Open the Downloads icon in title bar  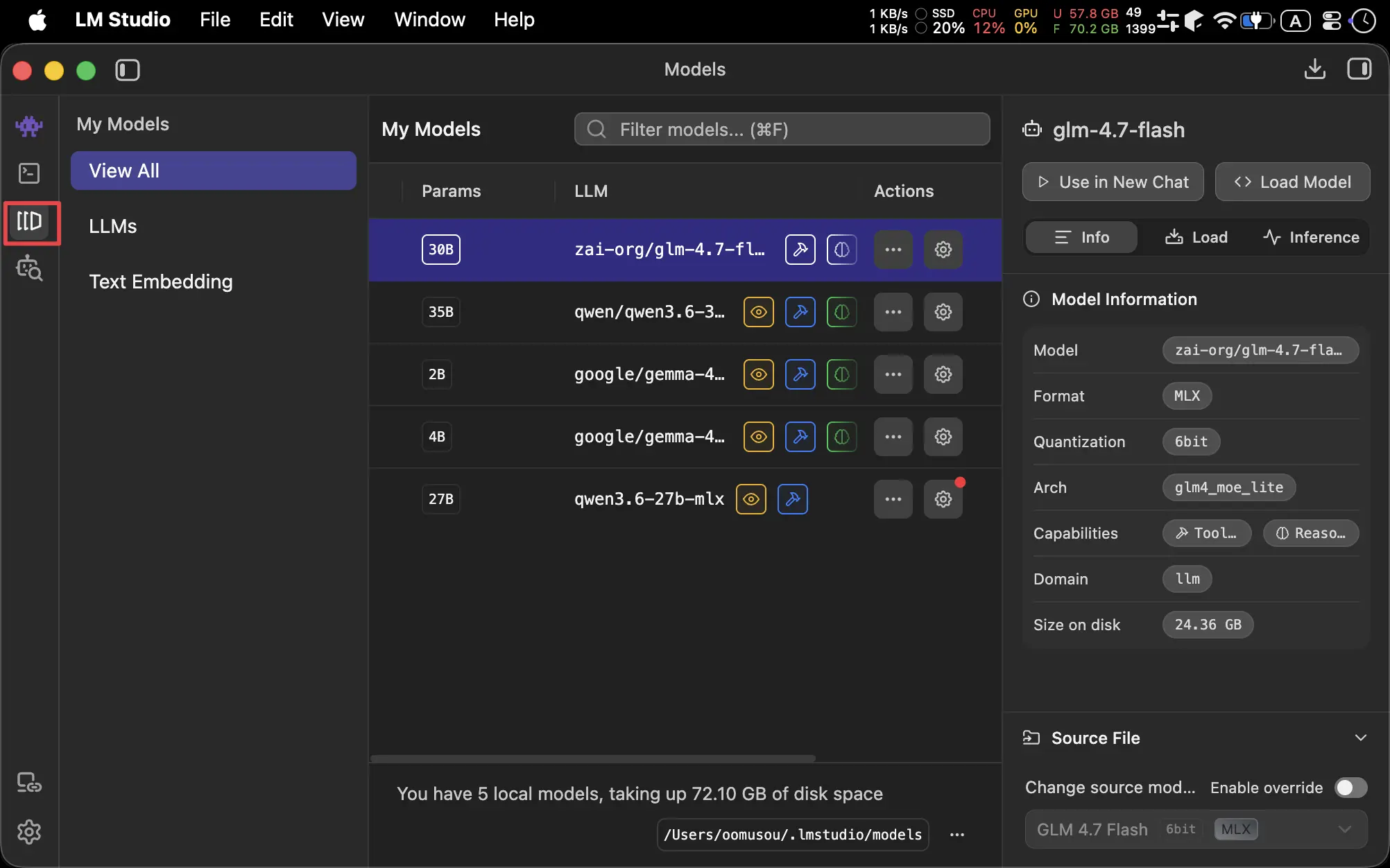click(1315, 69)
